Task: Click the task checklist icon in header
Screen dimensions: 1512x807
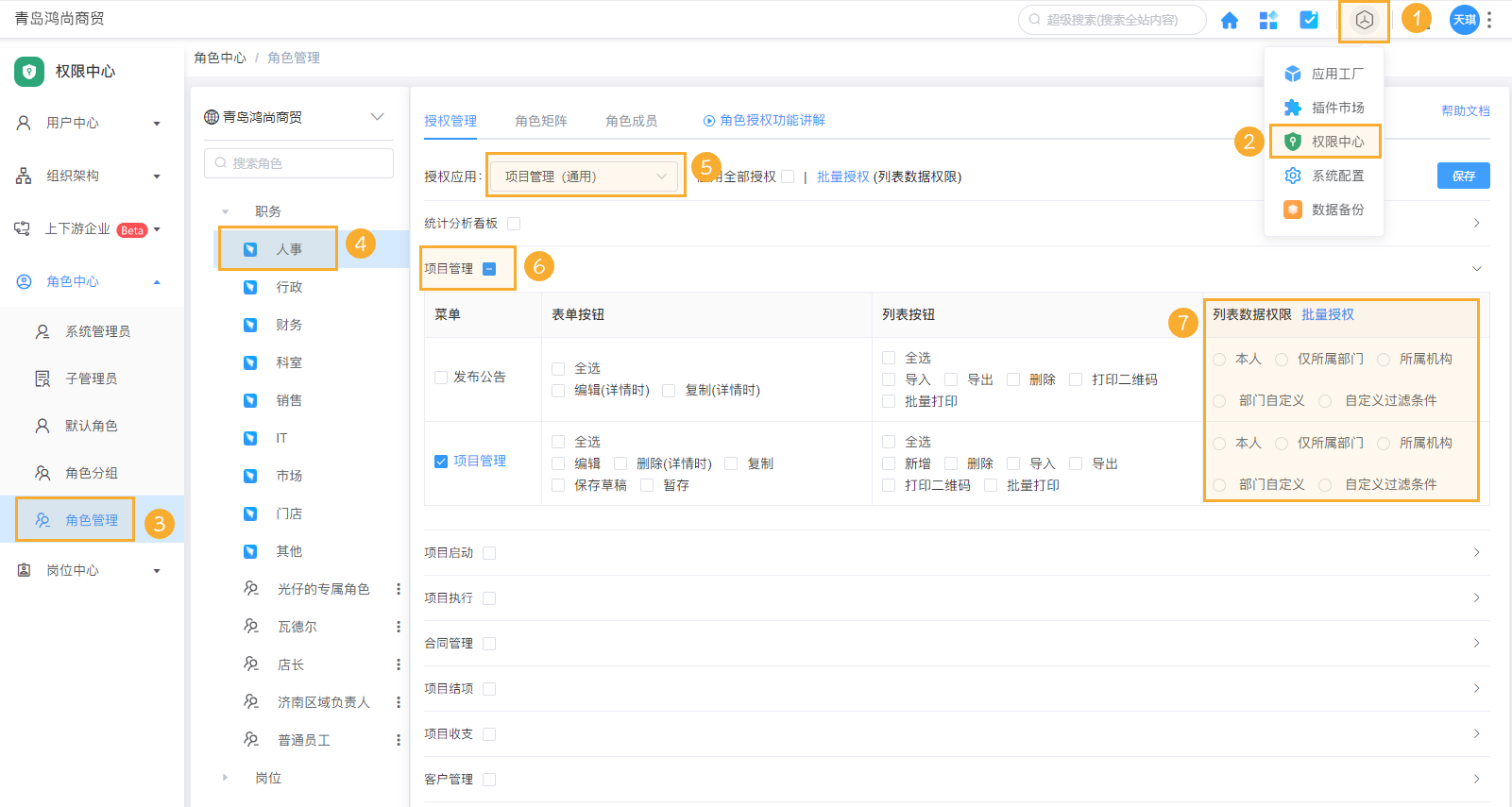Action: [1309, 20]
